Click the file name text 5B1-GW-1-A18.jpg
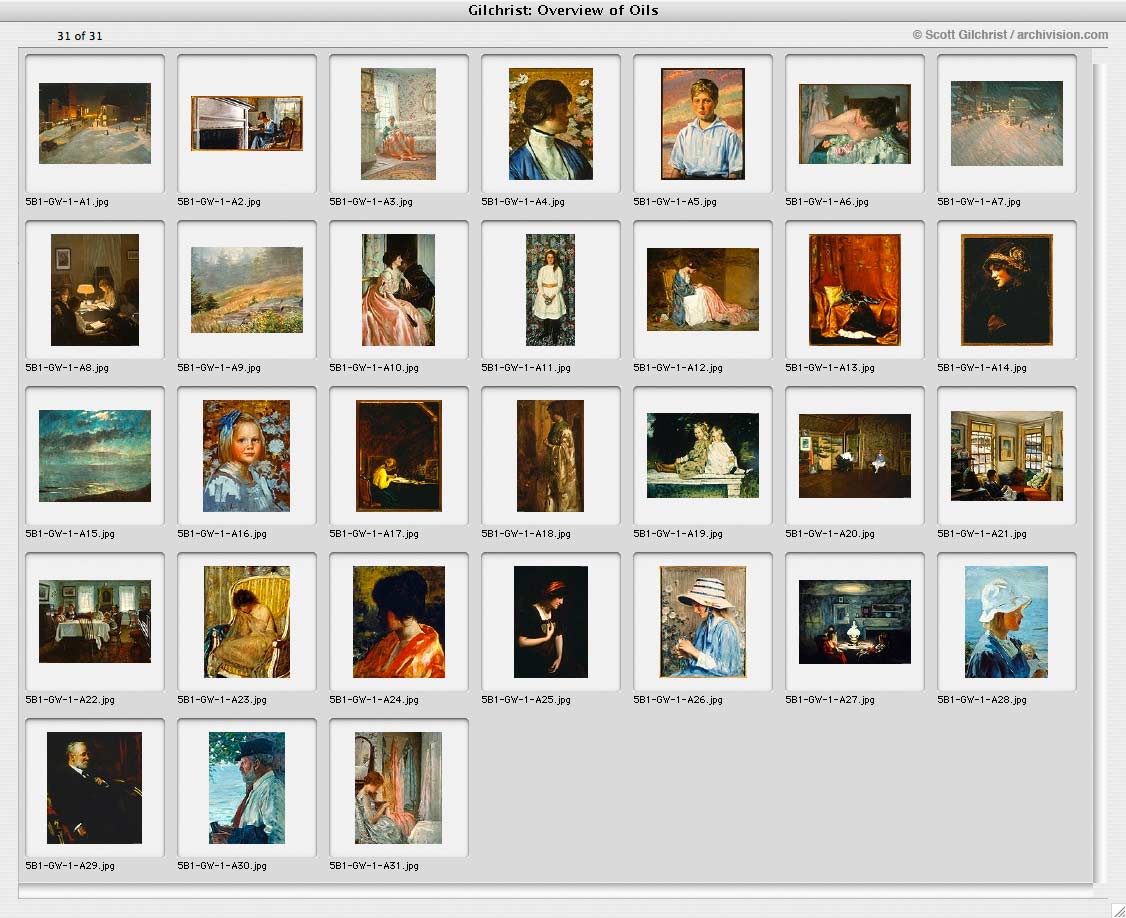1126x918 pixels. point(526,534)
